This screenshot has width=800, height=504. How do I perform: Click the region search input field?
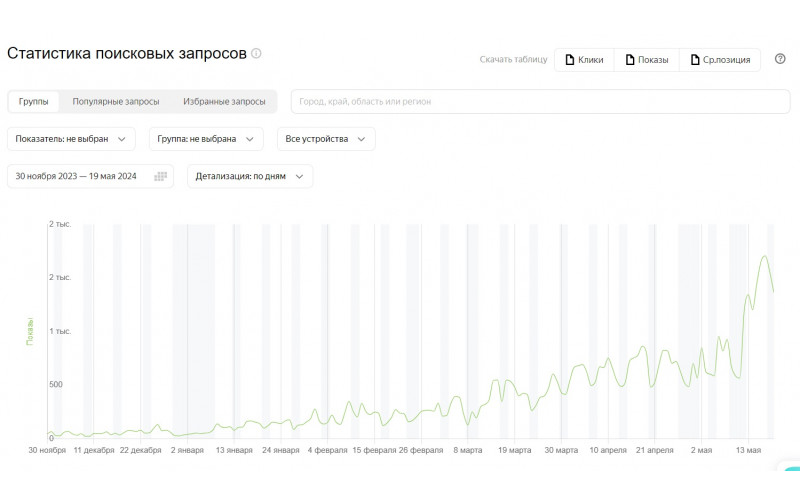540,102
